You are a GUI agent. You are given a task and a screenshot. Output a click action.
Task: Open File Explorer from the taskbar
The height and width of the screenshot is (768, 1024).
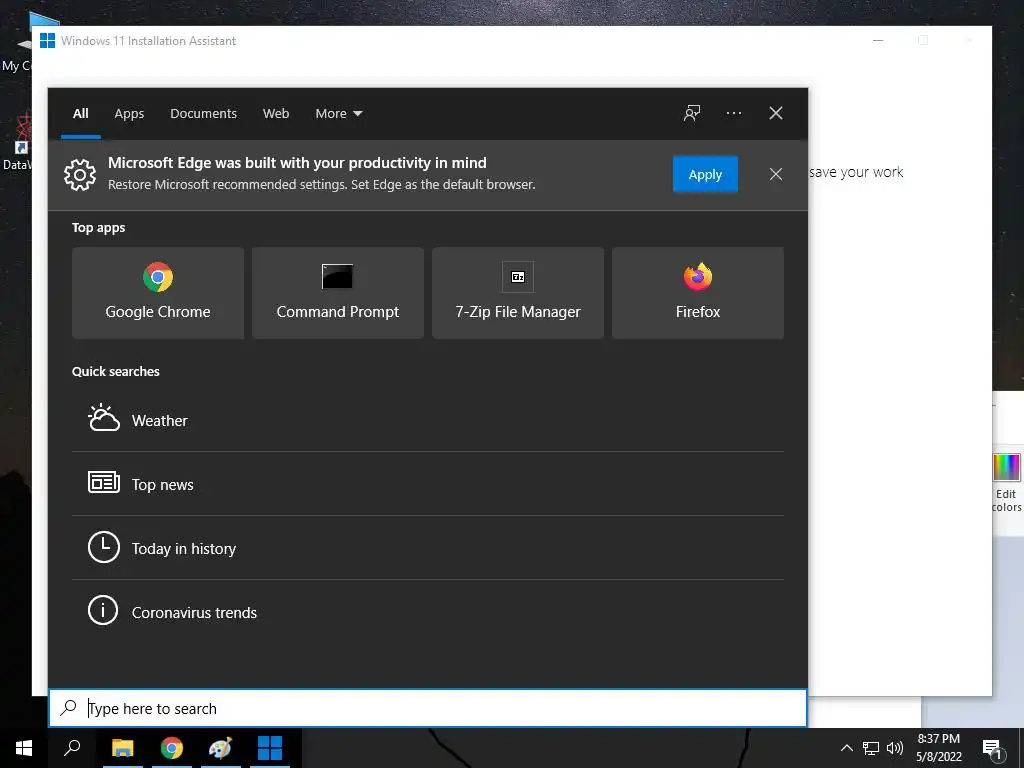tap(122, 748)
